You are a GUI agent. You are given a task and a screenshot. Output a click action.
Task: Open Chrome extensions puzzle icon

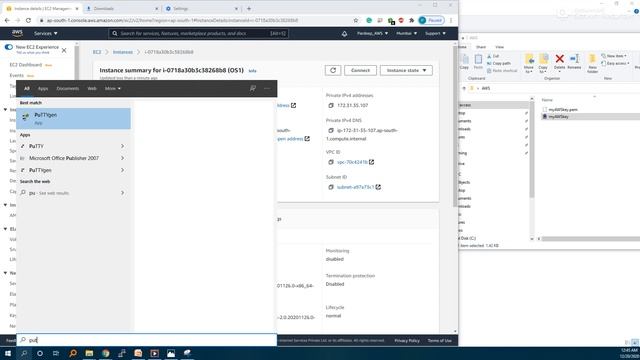click(x=411, y=20)
